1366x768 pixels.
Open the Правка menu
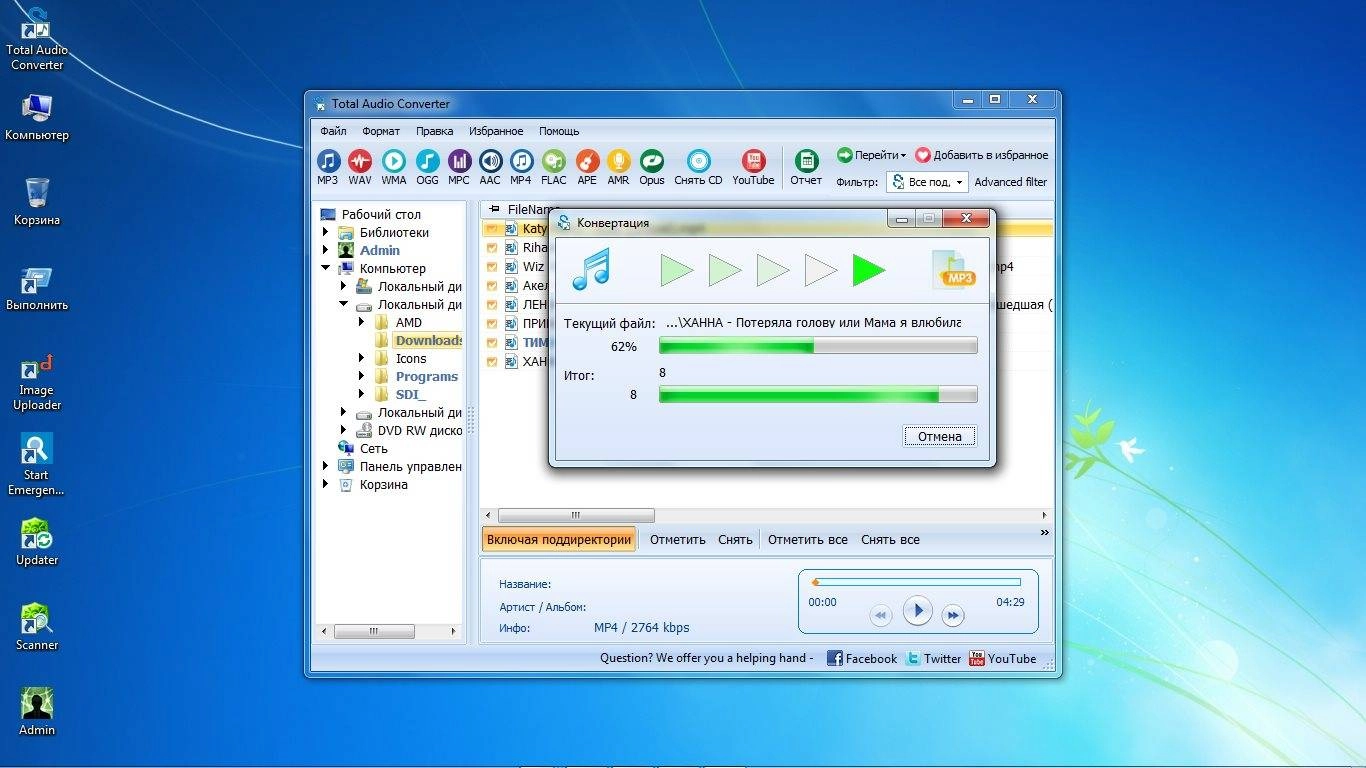click(434, 131)
